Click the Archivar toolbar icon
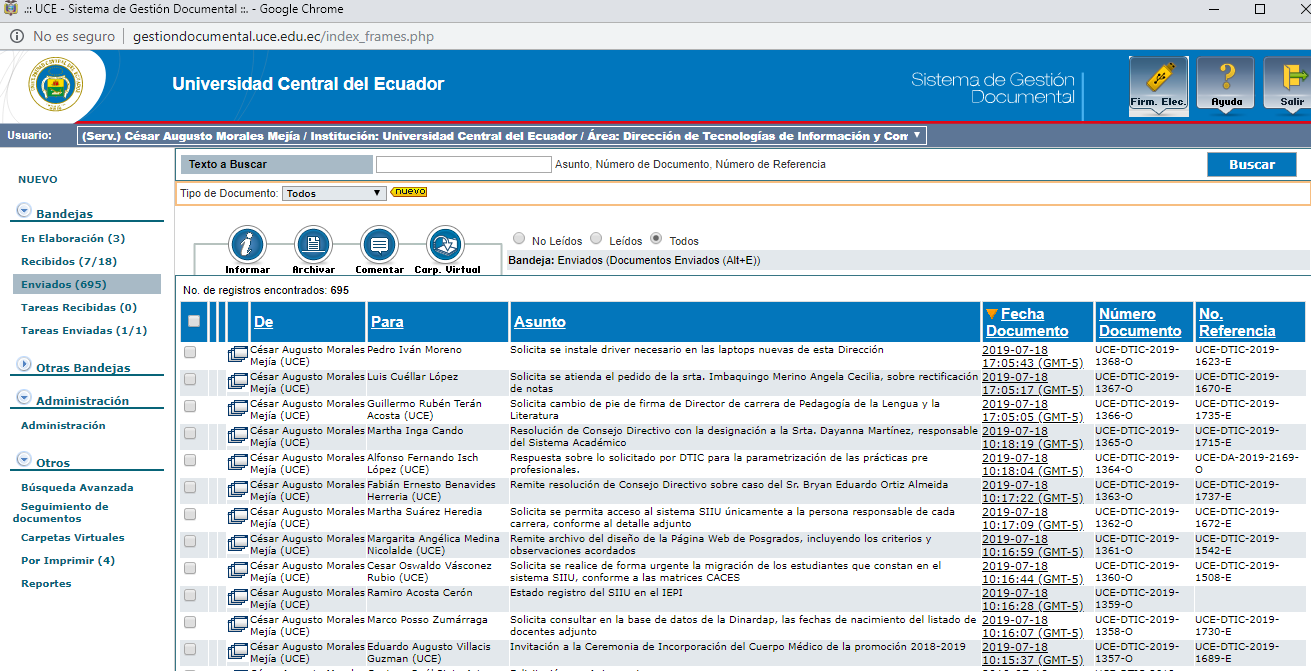This screenshot has width=1311, height=671. point(313,251)
